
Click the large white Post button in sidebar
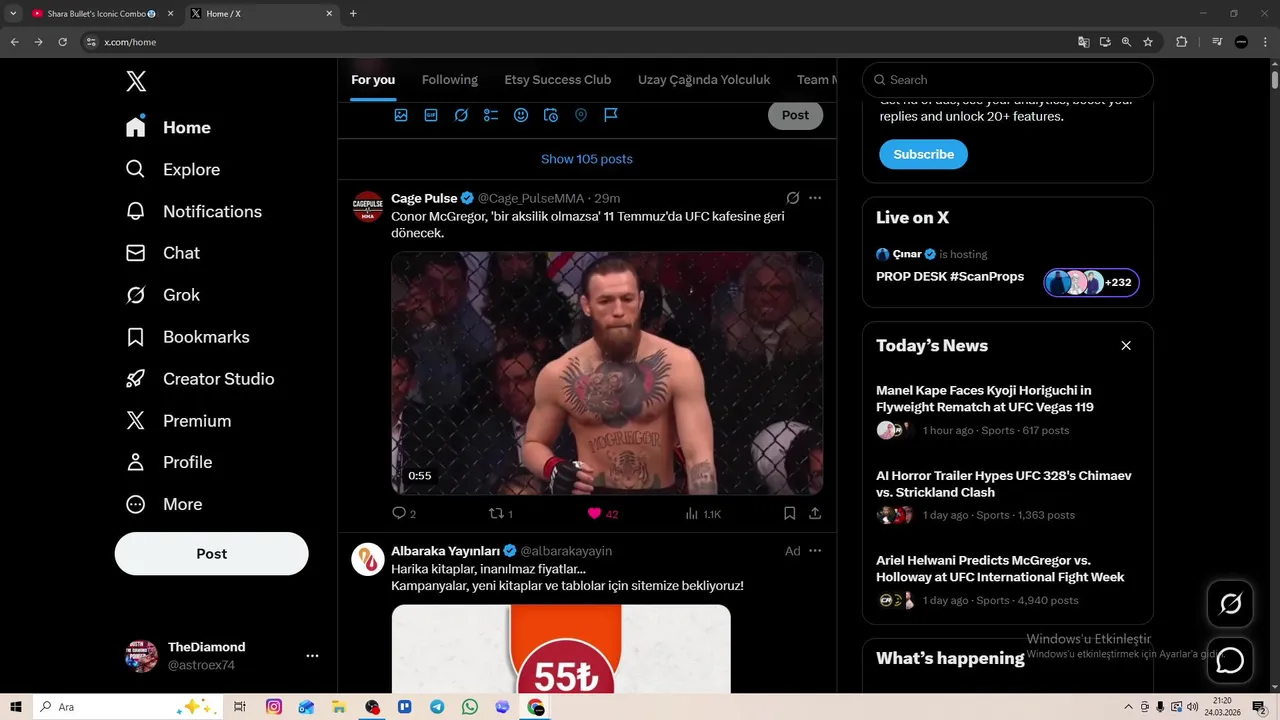point(211,554)
